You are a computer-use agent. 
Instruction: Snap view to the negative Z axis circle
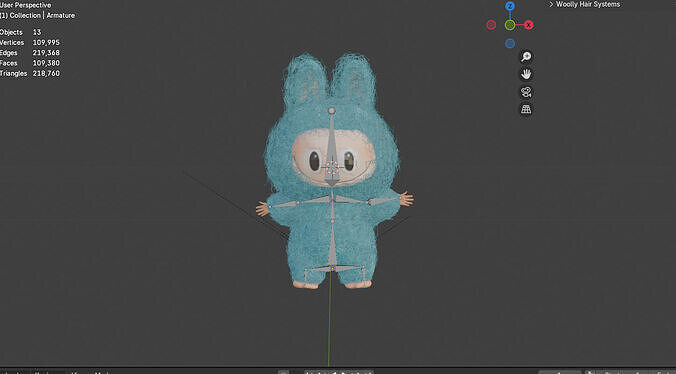point(510,43)
